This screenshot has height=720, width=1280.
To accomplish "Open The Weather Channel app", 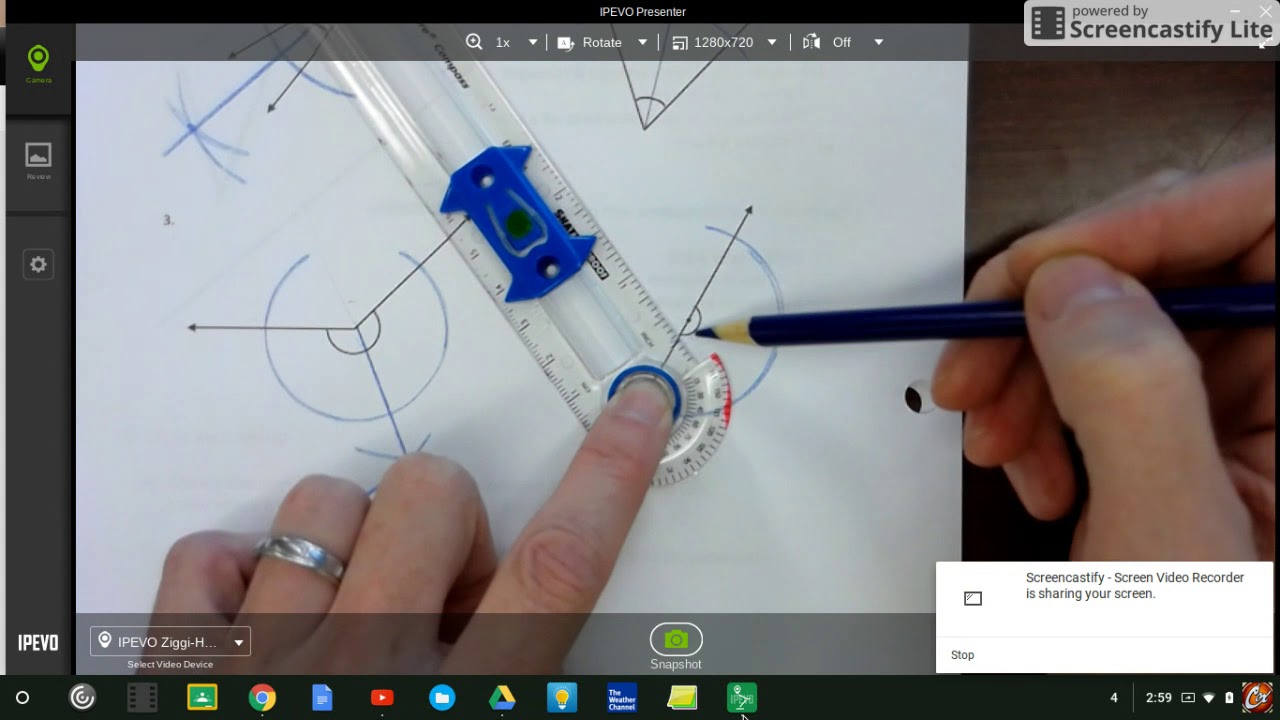I will pyautogui.click(x=622, y=698).
